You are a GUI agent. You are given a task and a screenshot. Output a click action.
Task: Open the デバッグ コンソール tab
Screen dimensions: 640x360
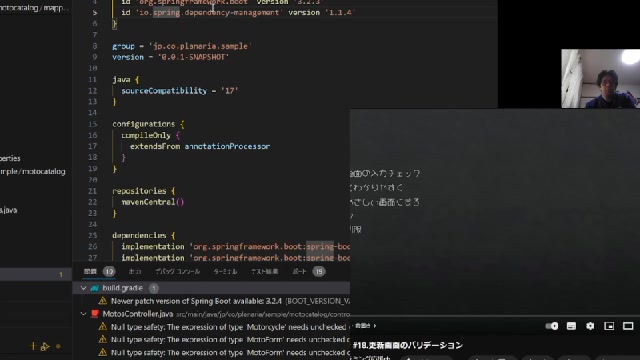[x=178, y=271]
